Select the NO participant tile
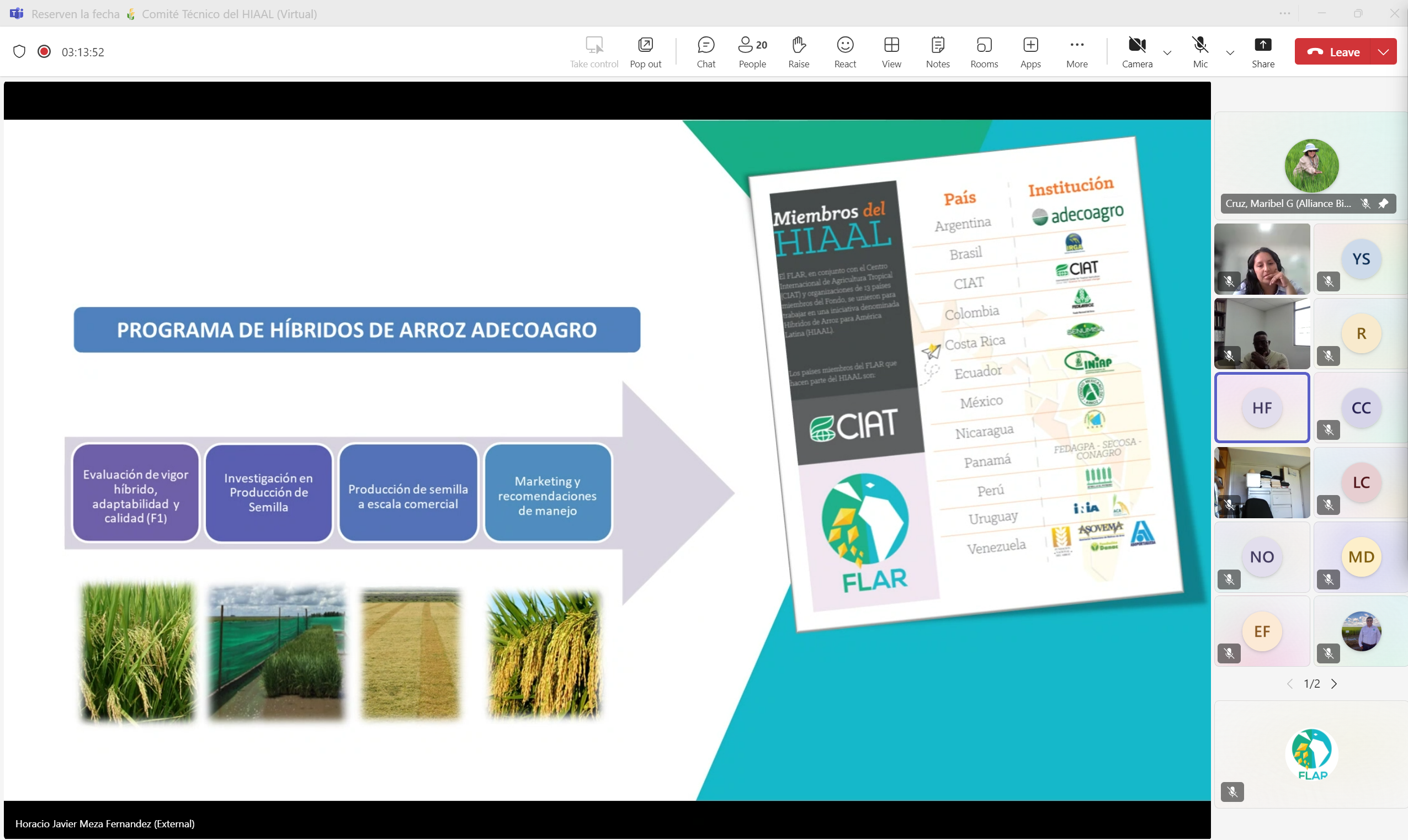1408x840 pixels. coord(1262,557)
